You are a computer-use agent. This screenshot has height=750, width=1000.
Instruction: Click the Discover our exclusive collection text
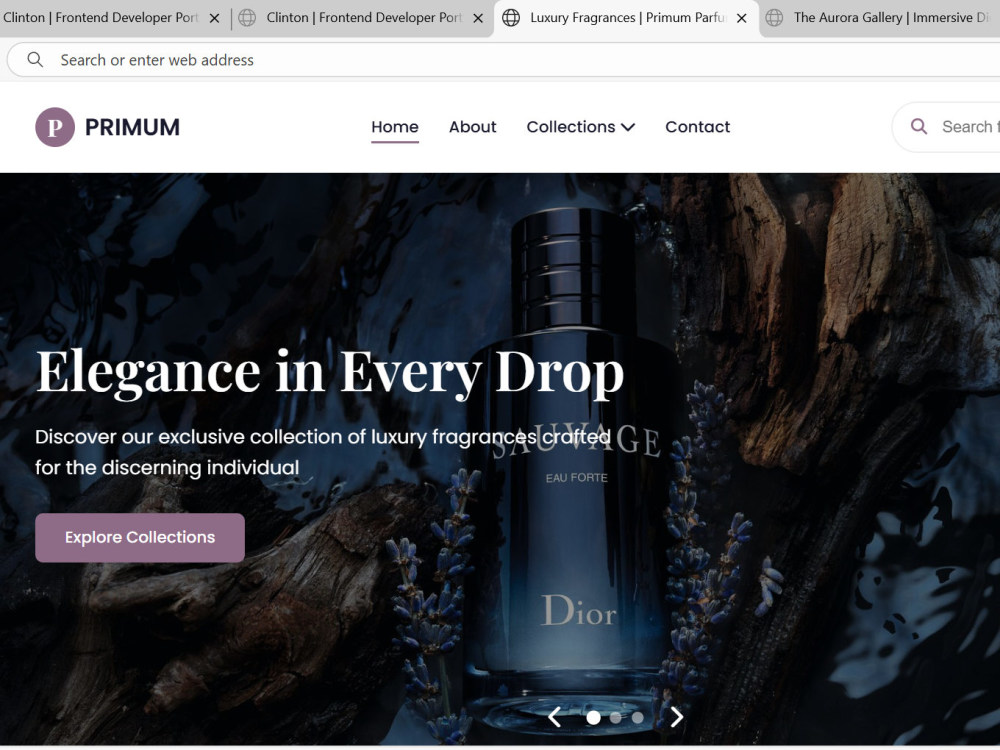tap(323, 452)
